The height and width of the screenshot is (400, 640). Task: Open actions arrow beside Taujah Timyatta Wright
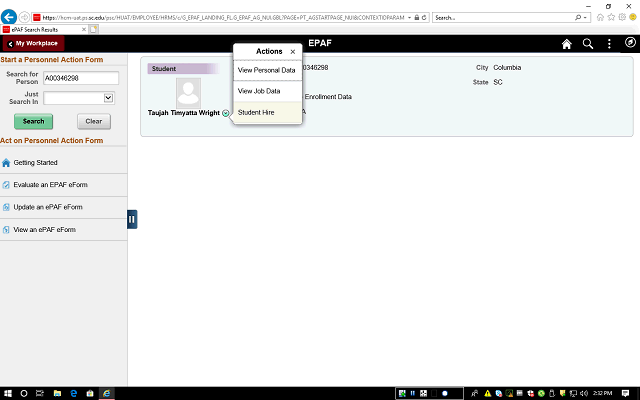tap(225, 113)
